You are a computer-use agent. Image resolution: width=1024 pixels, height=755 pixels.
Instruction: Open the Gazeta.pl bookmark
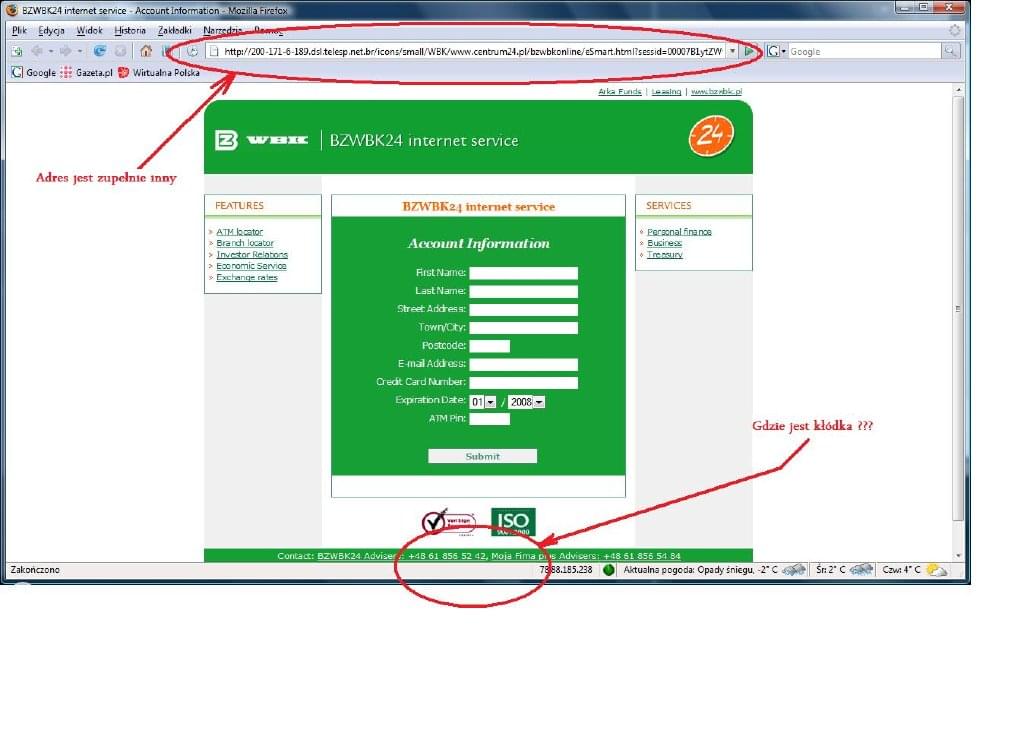click(x=86, y=72)
